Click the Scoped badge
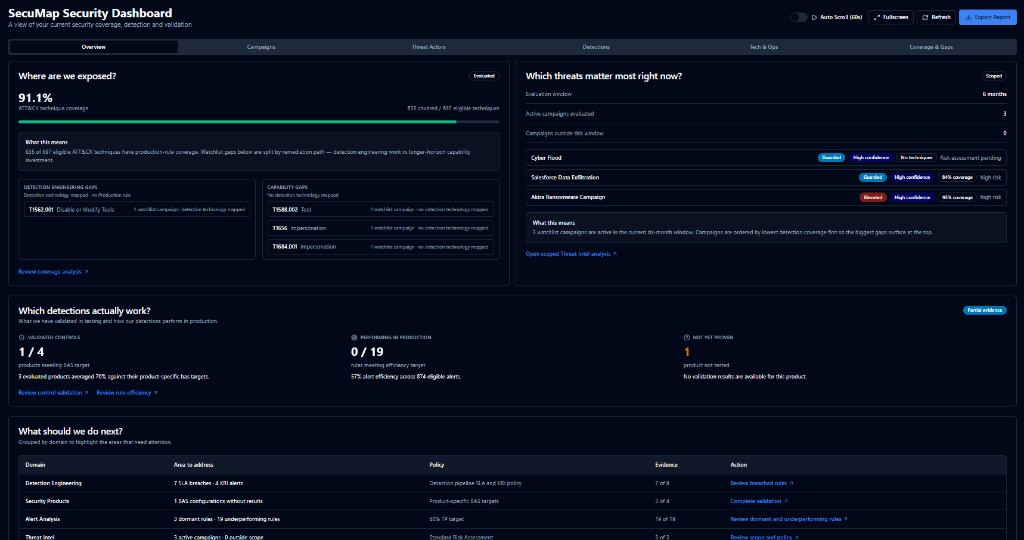The image size is (1024, 540). coord(993,76)
